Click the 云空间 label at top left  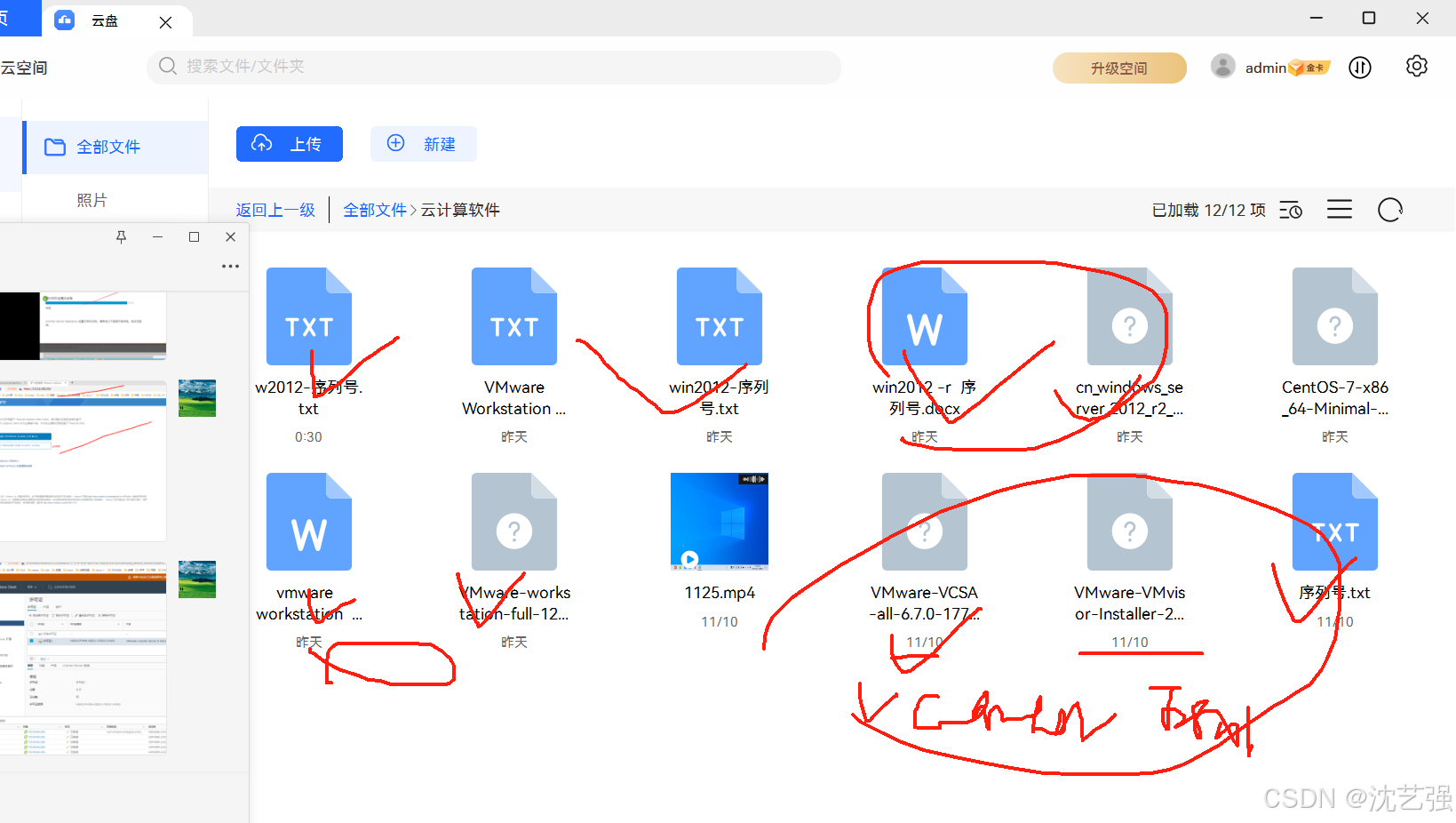pos(24,68)
